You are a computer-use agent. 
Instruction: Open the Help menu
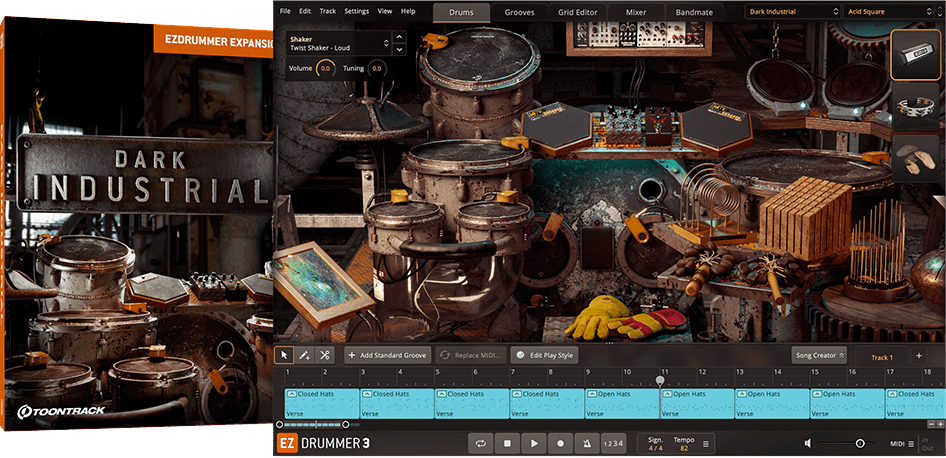[x=408, y=11]
